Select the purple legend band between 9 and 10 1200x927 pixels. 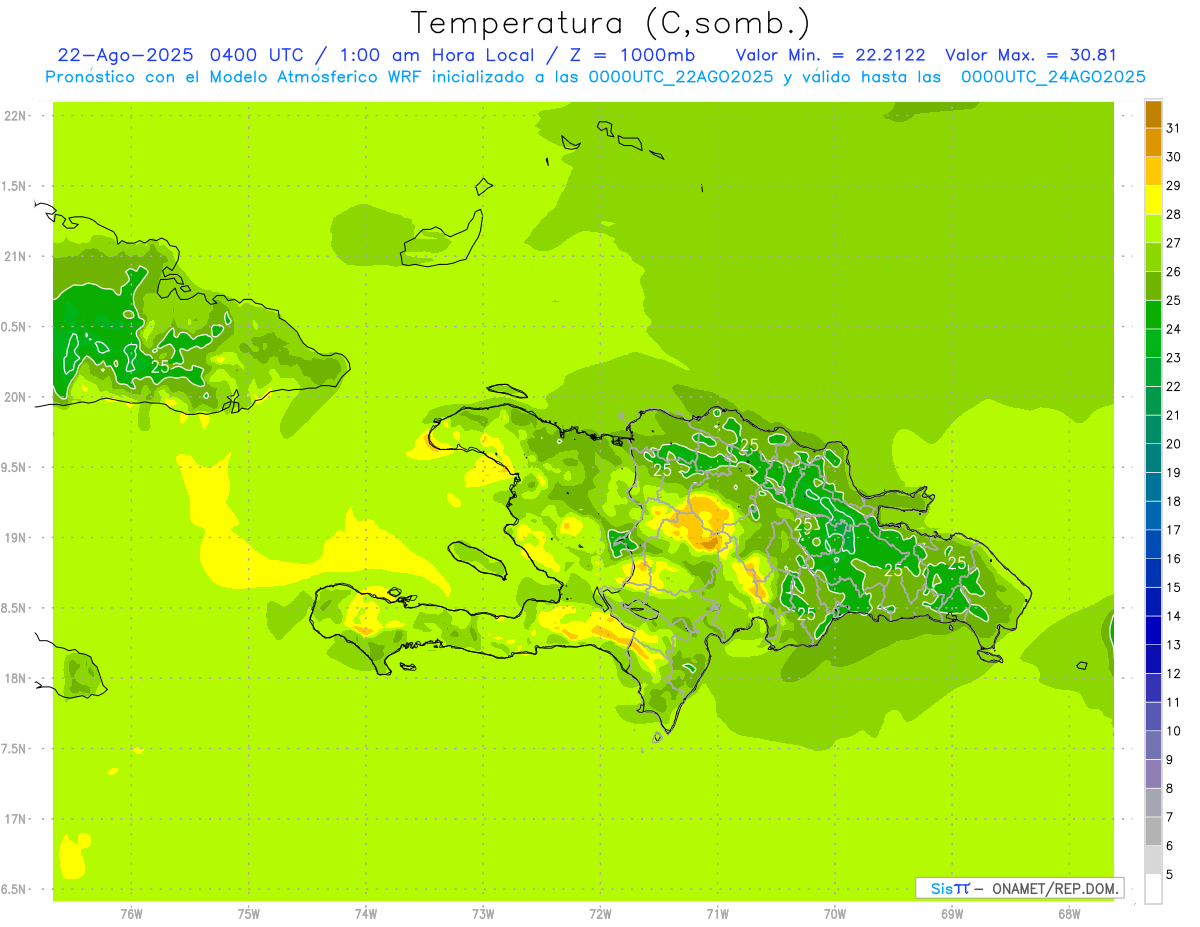click(x=1153, y=745)
